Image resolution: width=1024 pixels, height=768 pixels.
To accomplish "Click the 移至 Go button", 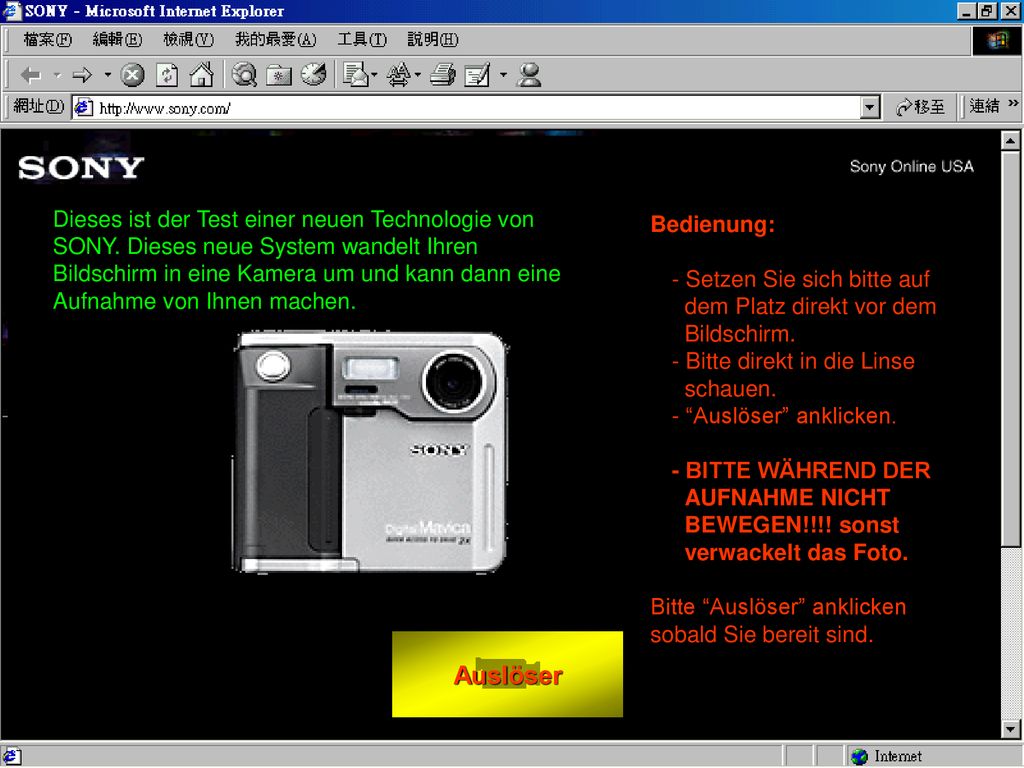I will click(x=920, y=107).
